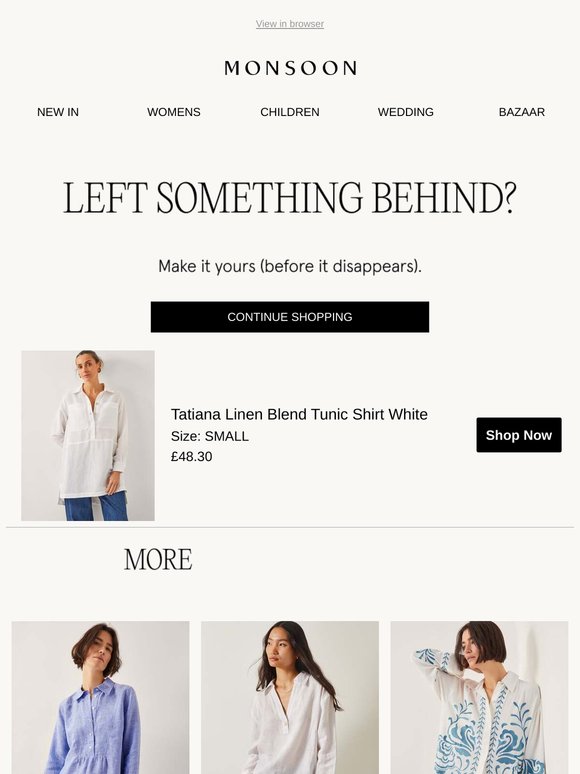This screenshot has width=580, height=774.
Task: Click the £48.30 price text
Action: click(192, 457)
